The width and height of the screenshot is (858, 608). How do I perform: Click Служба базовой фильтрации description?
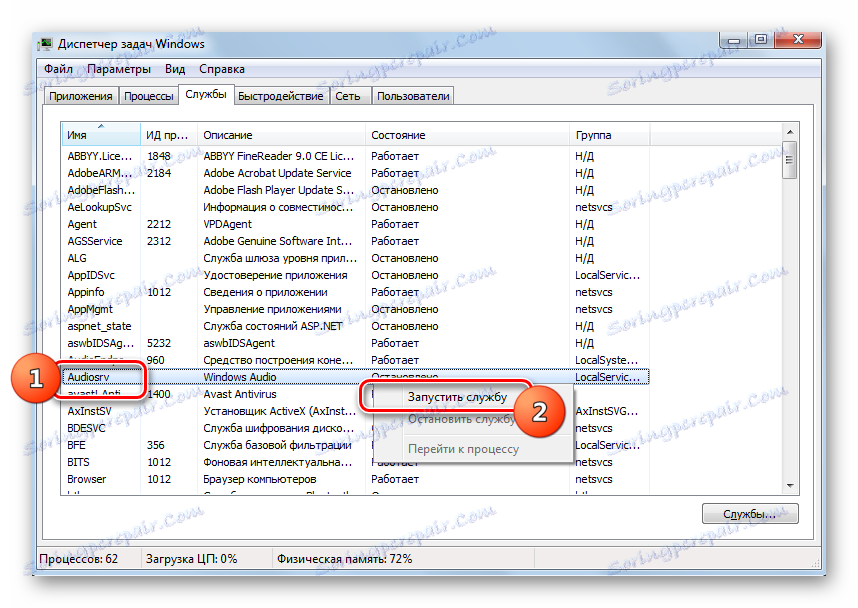pos(277,445)
